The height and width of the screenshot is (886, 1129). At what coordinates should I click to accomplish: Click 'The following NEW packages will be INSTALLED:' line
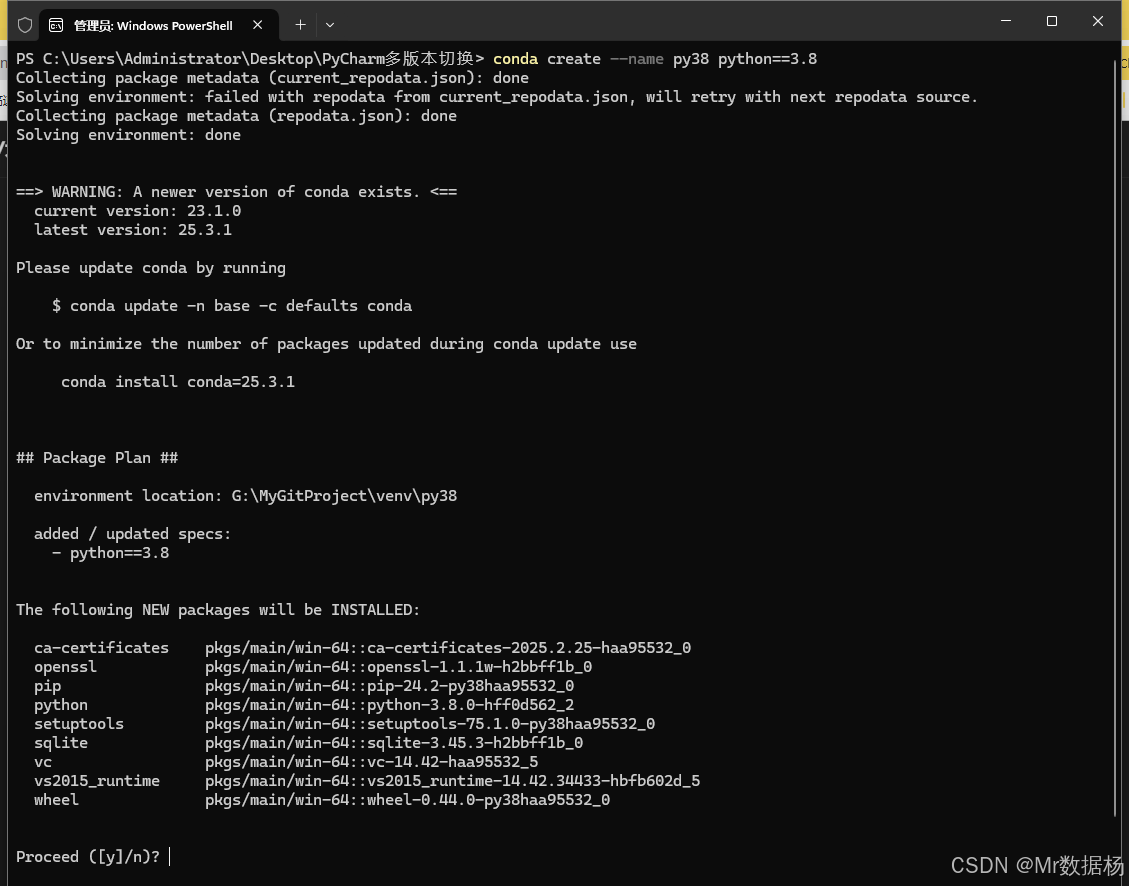pyautogui.click(x=218, y=610)
